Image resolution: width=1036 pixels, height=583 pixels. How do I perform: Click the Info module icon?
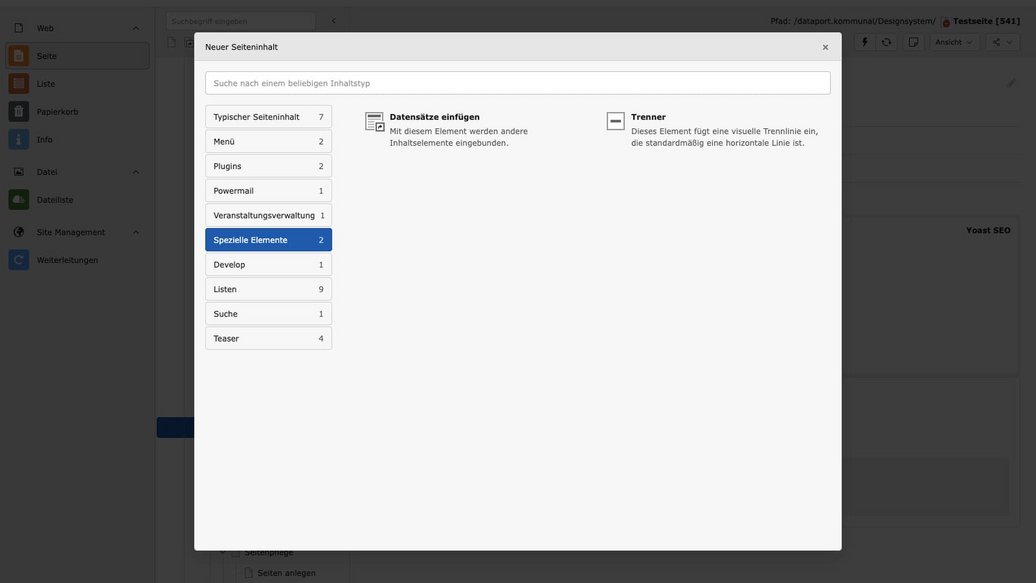click(x=19, y=140)
